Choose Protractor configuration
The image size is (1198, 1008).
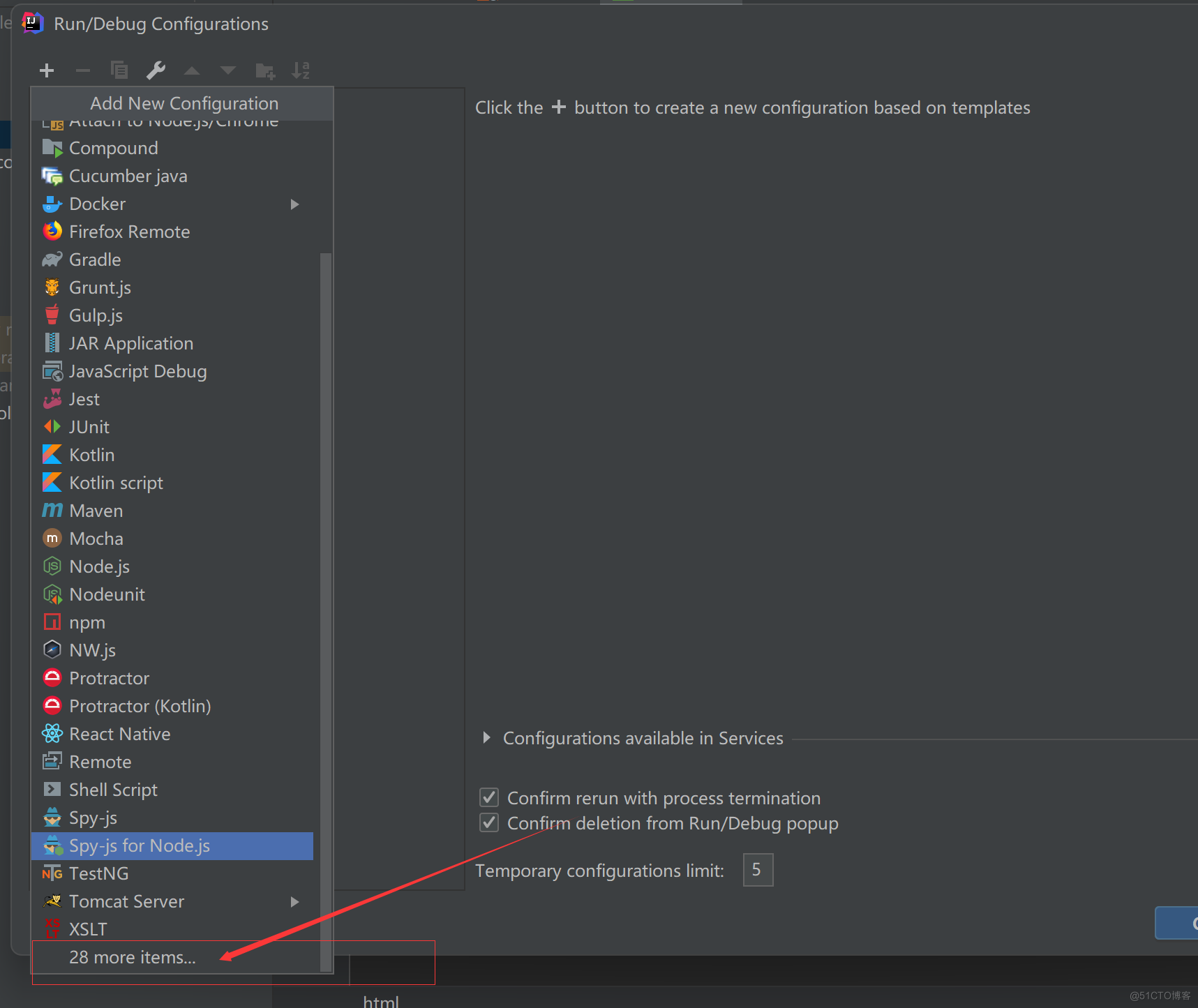point(172,678)
